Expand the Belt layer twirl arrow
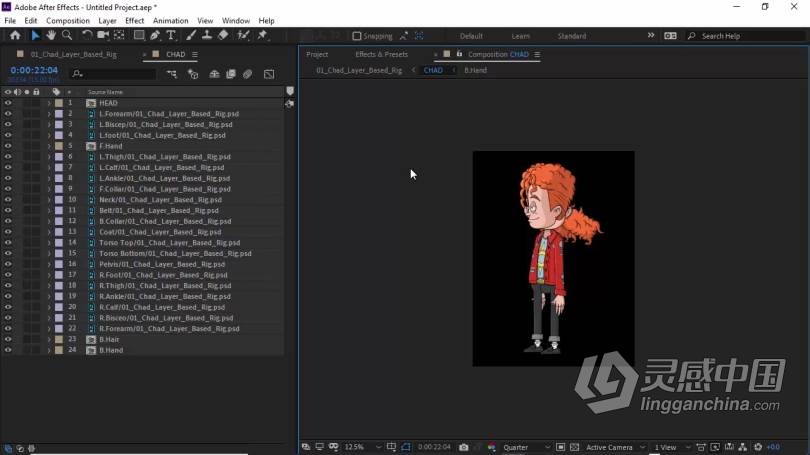The height and width of the screenshot is (455, 810). pyautogui.click(x=49, y=210)
